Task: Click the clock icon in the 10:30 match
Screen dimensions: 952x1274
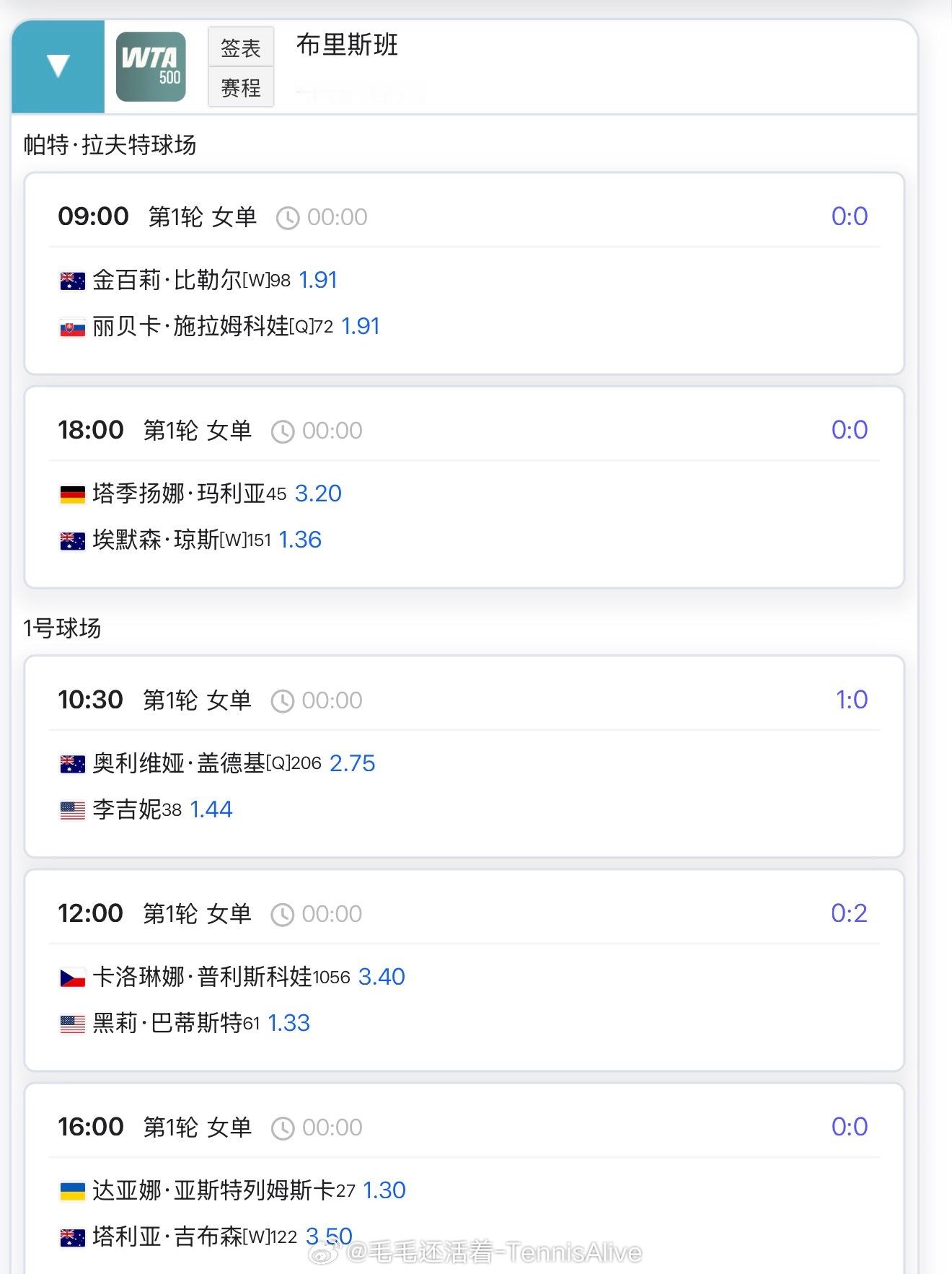Action: coord(282,701)
